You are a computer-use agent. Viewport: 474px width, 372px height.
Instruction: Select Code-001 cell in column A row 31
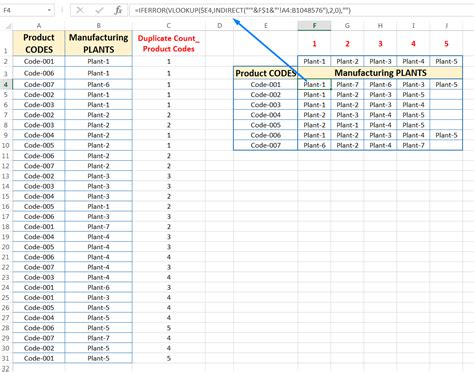pos(39,358)
